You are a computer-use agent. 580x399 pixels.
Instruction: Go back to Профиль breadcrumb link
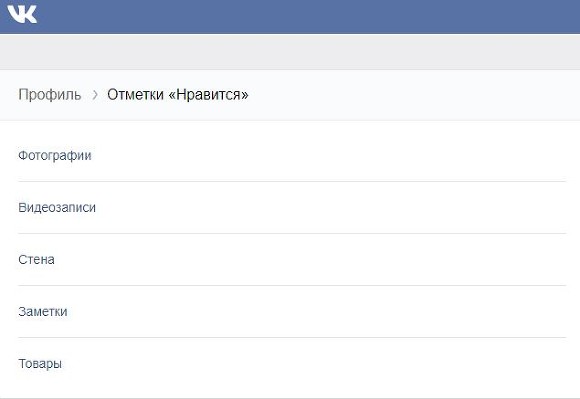tap(50, 95)
